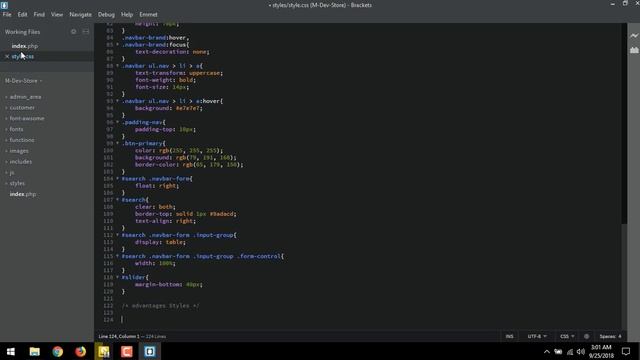Click the Working Files gear settings icon
Image resolution: width=640 pixels, height=360 pixels.
[x=73, y=31]
